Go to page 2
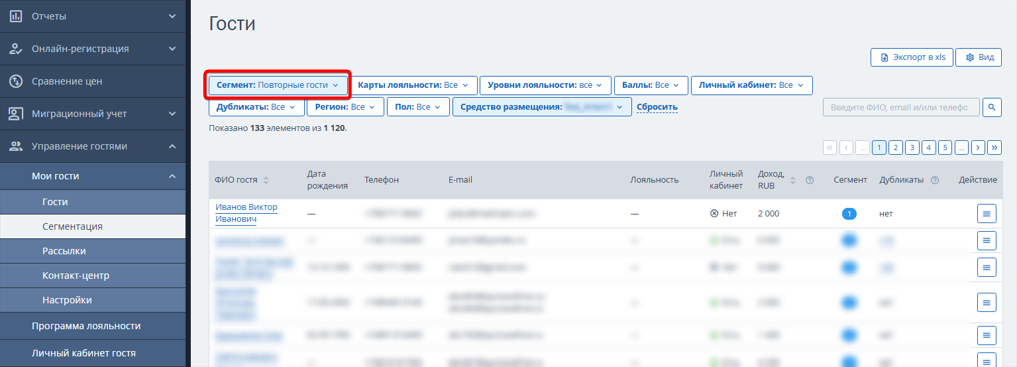 pos(896,147)
